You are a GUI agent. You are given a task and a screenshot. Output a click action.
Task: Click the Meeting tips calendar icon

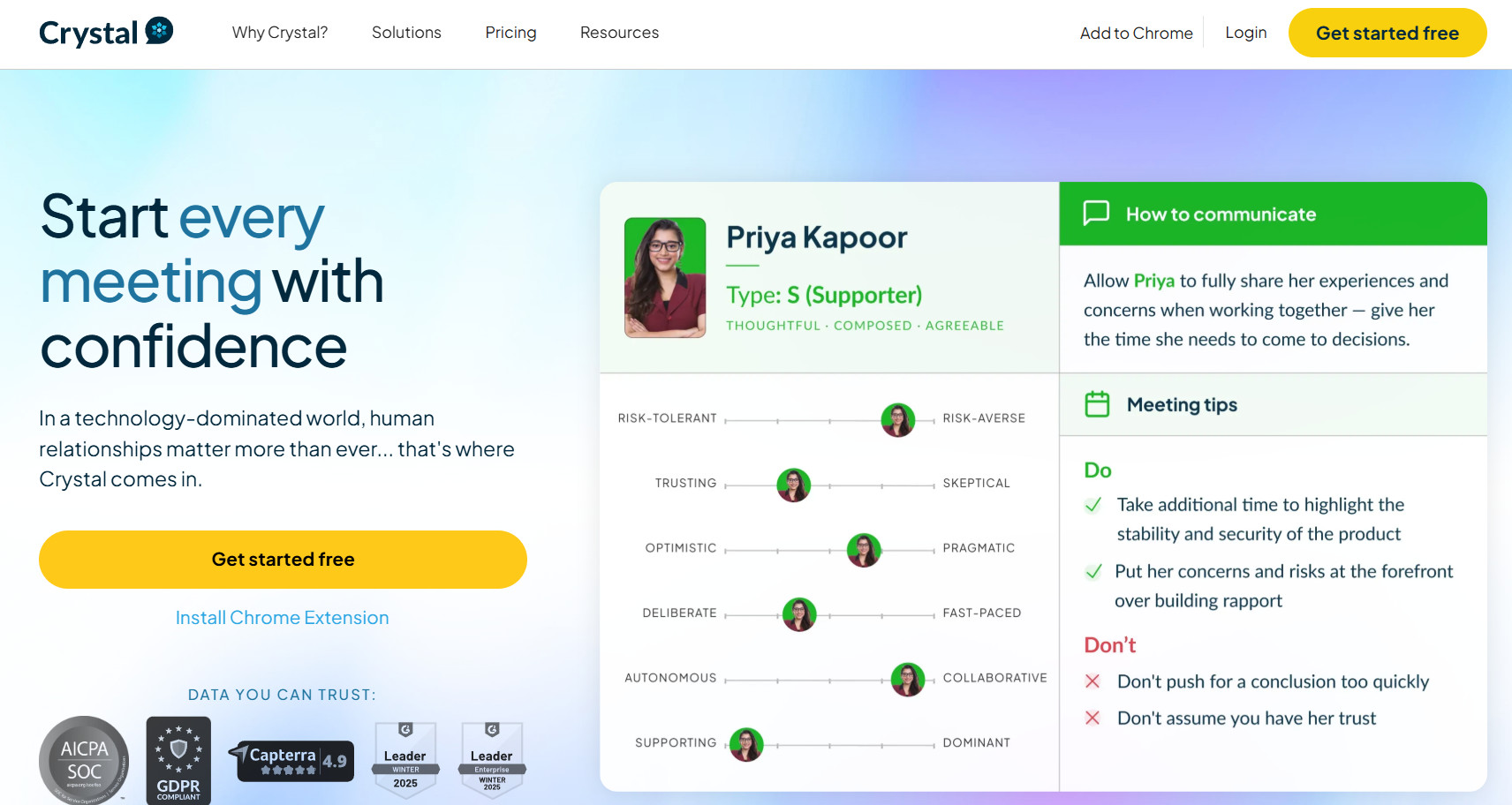(1097, 404)
